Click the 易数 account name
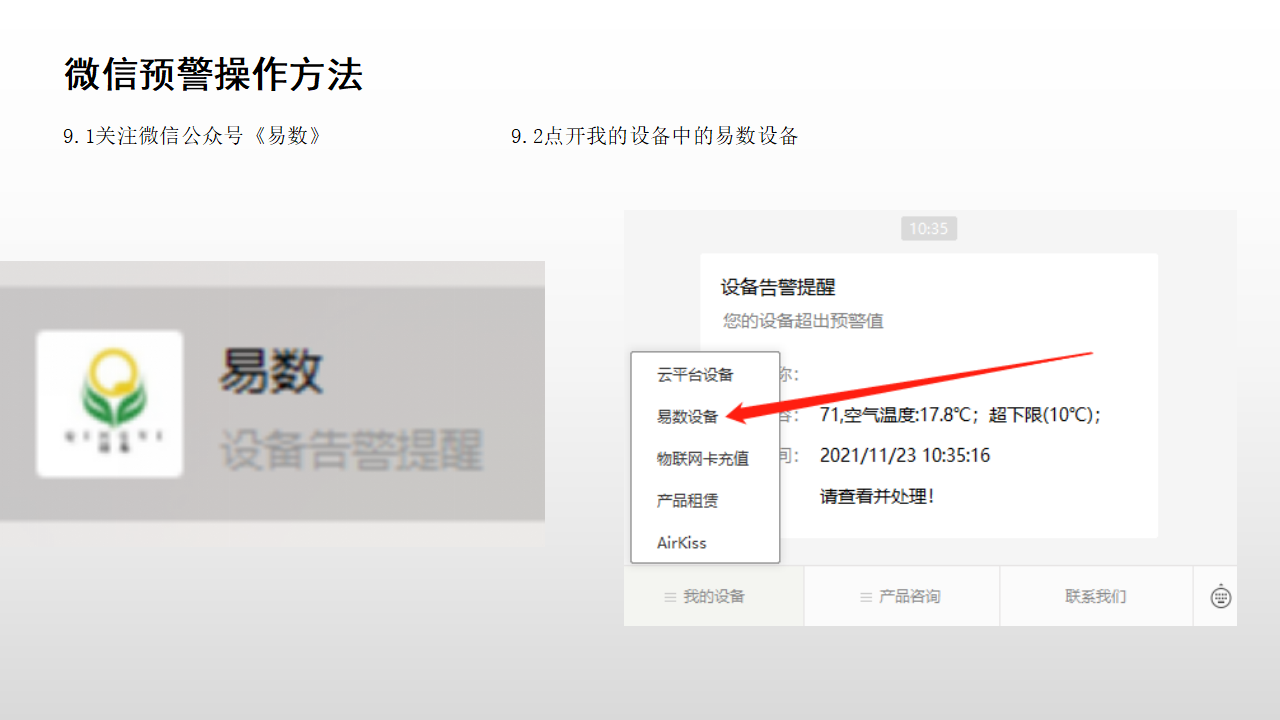 (271, 372)
